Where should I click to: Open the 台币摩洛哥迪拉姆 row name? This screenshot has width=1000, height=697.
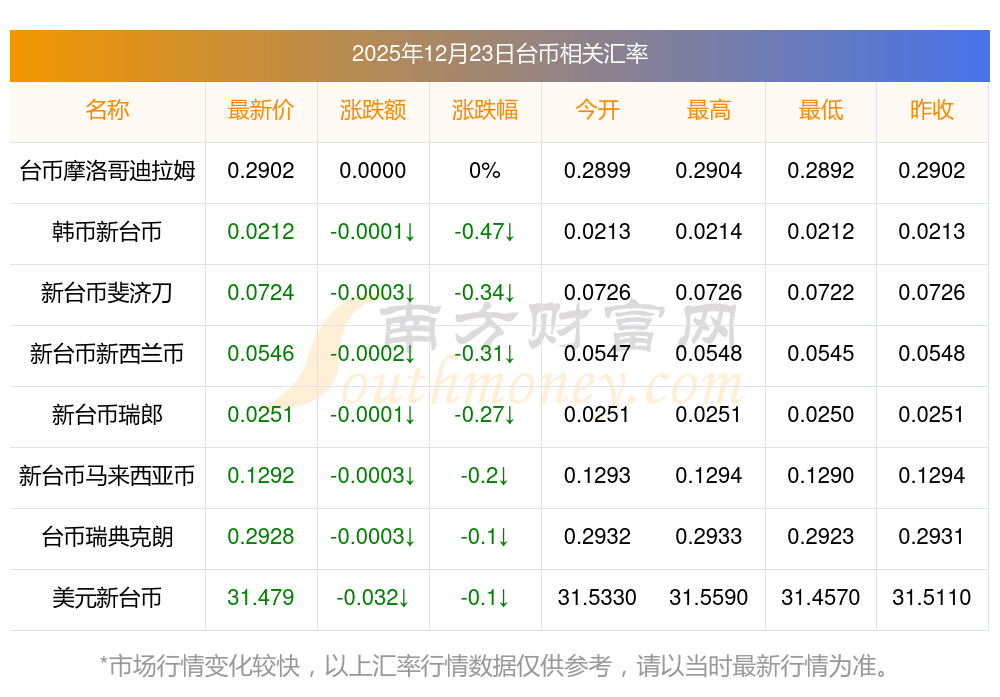(x=107, y=171)
